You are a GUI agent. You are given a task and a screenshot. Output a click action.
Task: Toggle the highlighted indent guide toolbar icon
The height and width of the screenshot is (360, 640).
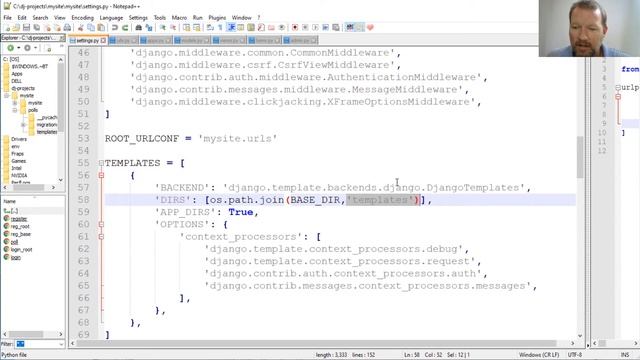point(231,28)
